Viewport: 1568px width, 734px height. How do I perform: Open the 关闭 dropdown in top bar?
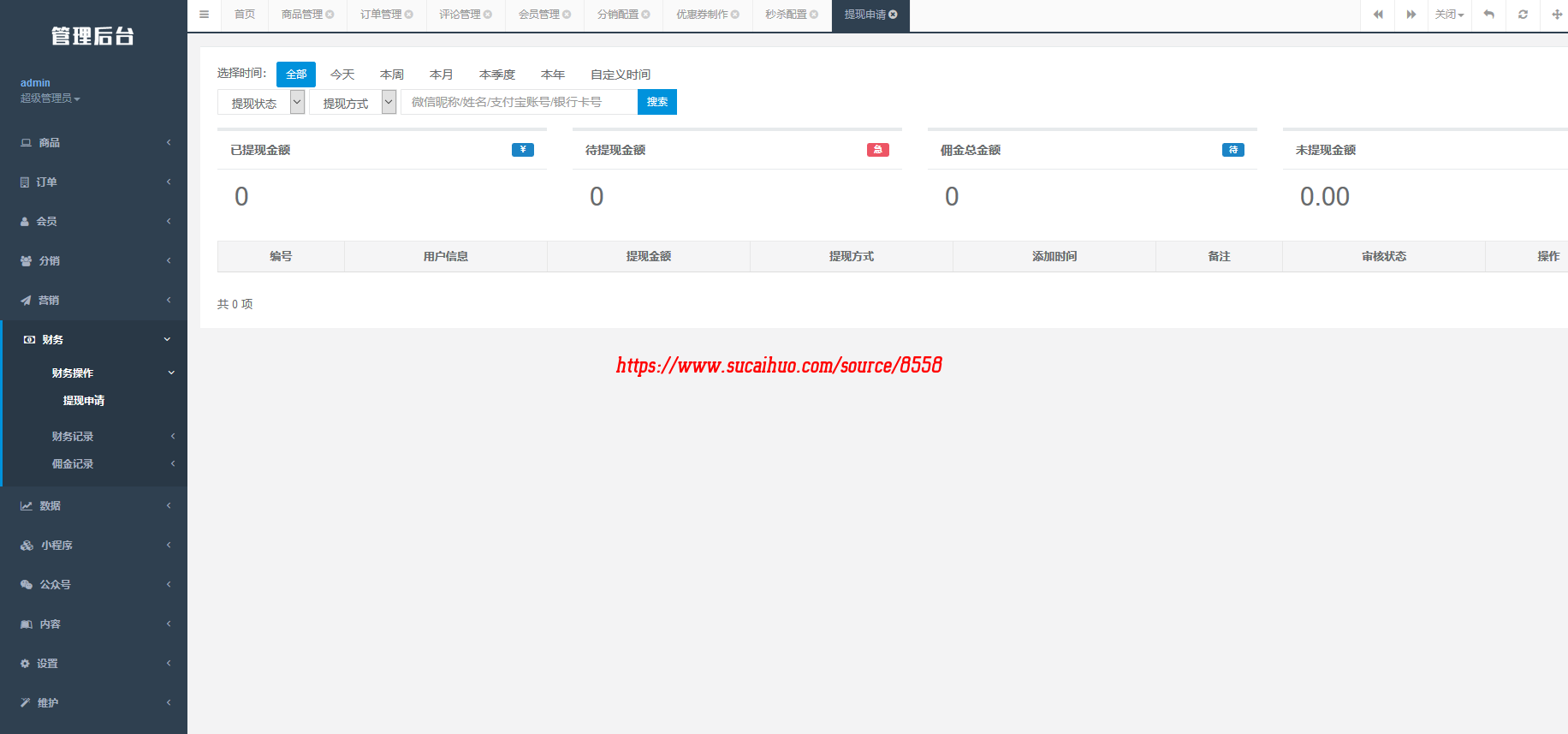click(1450, 15)
